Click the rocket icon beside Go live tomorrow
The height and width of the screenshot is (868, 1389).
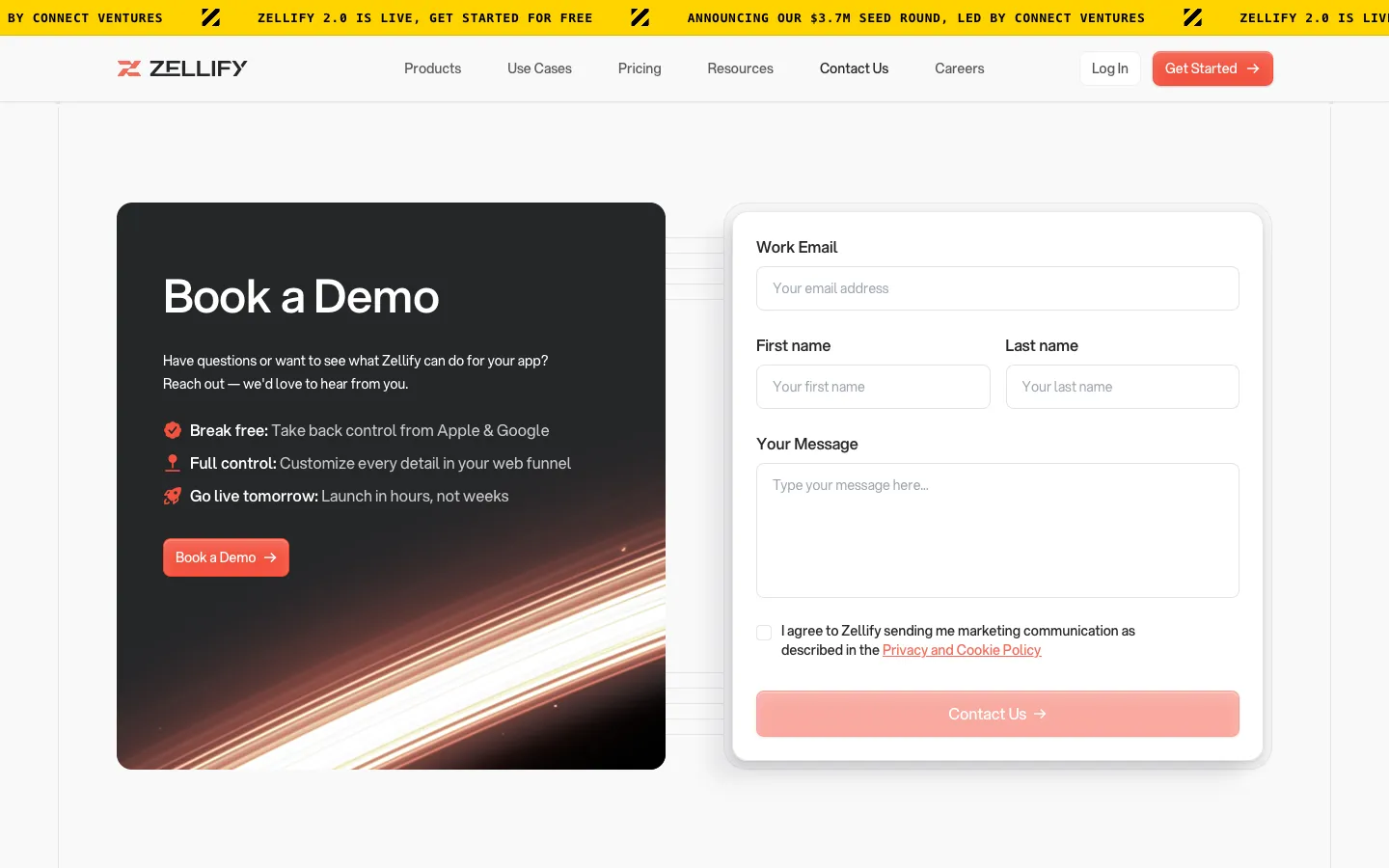click(x=173, y=496)
